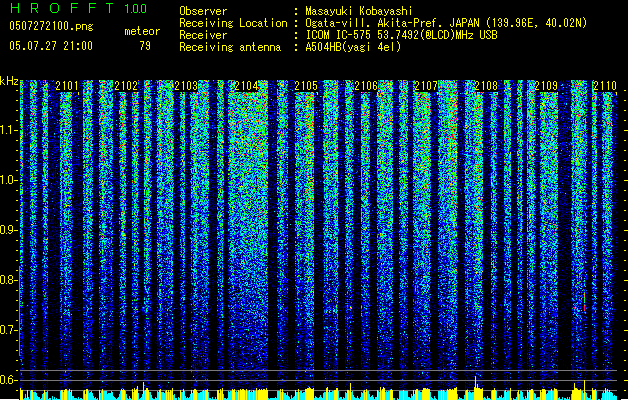The image size is (629, 400).
Task: Click the 2110 time marker
Action: point(605,86)
